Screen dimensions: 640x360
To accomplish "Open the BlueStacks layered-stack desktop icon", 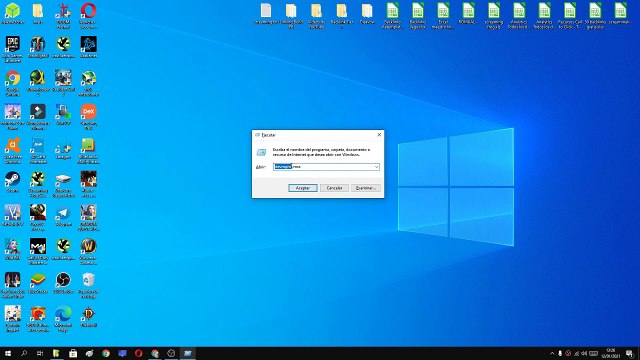I will coord(38,282).
